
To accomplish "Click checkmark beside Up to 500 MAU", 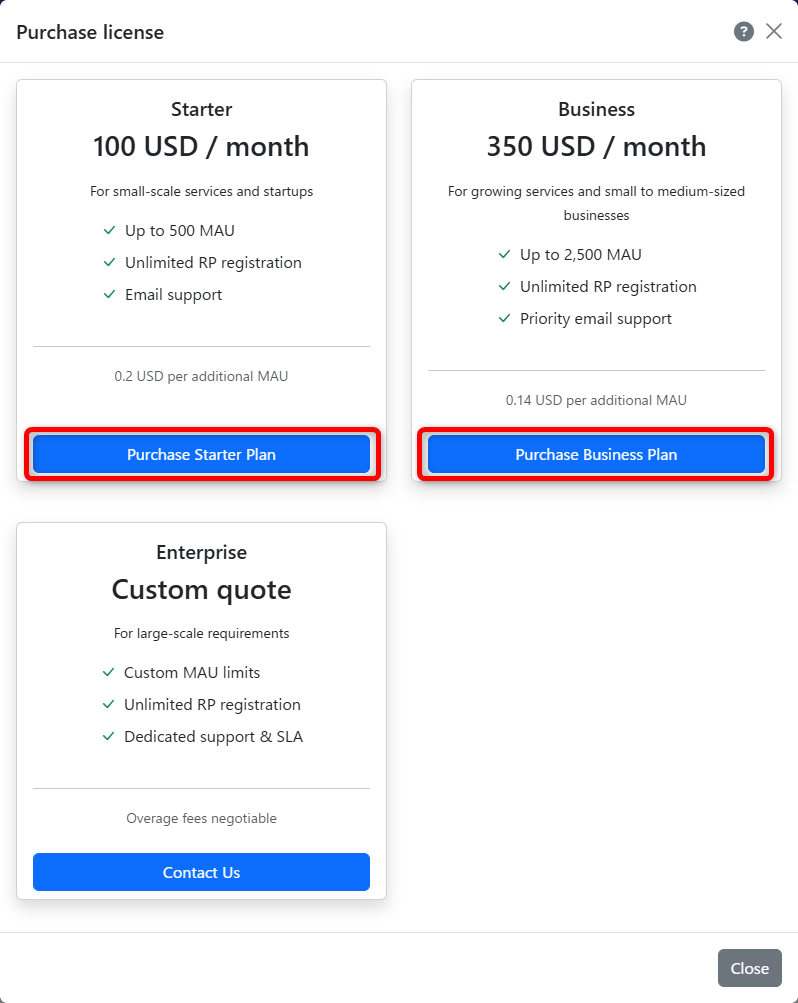I will [x=110, y=231].
